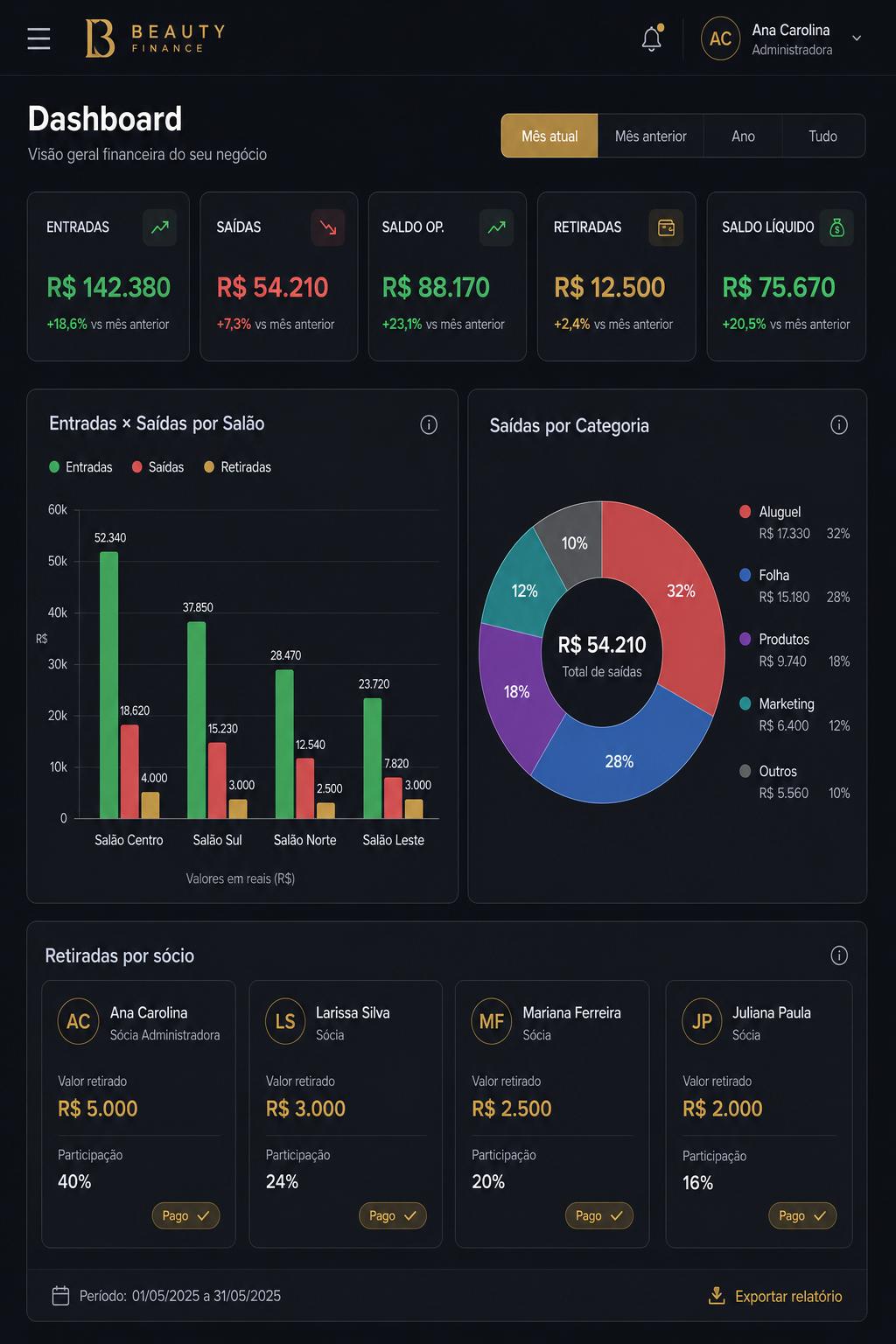Screen dimensions: 896x1344
Task: Click the period text 01/05/2025 a 31/05/2025
Action: (206, 1296)
